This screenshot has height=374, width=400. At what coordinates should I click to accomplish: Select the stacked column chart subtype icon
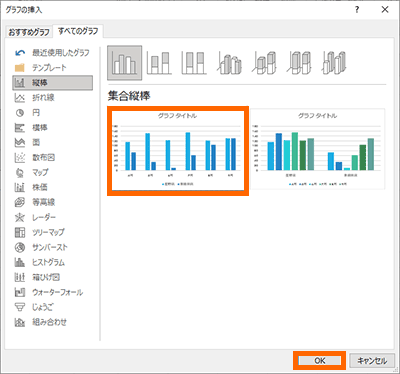159,63
